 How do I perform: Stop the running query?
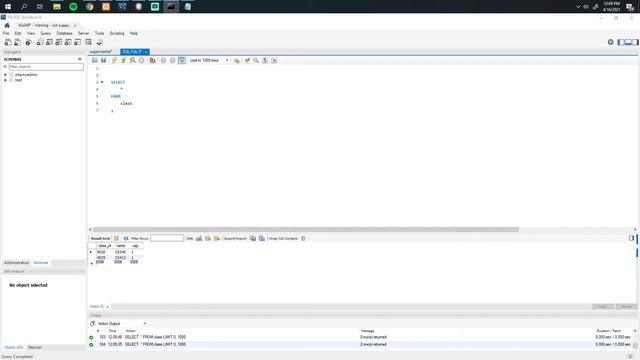pos(141,60)
